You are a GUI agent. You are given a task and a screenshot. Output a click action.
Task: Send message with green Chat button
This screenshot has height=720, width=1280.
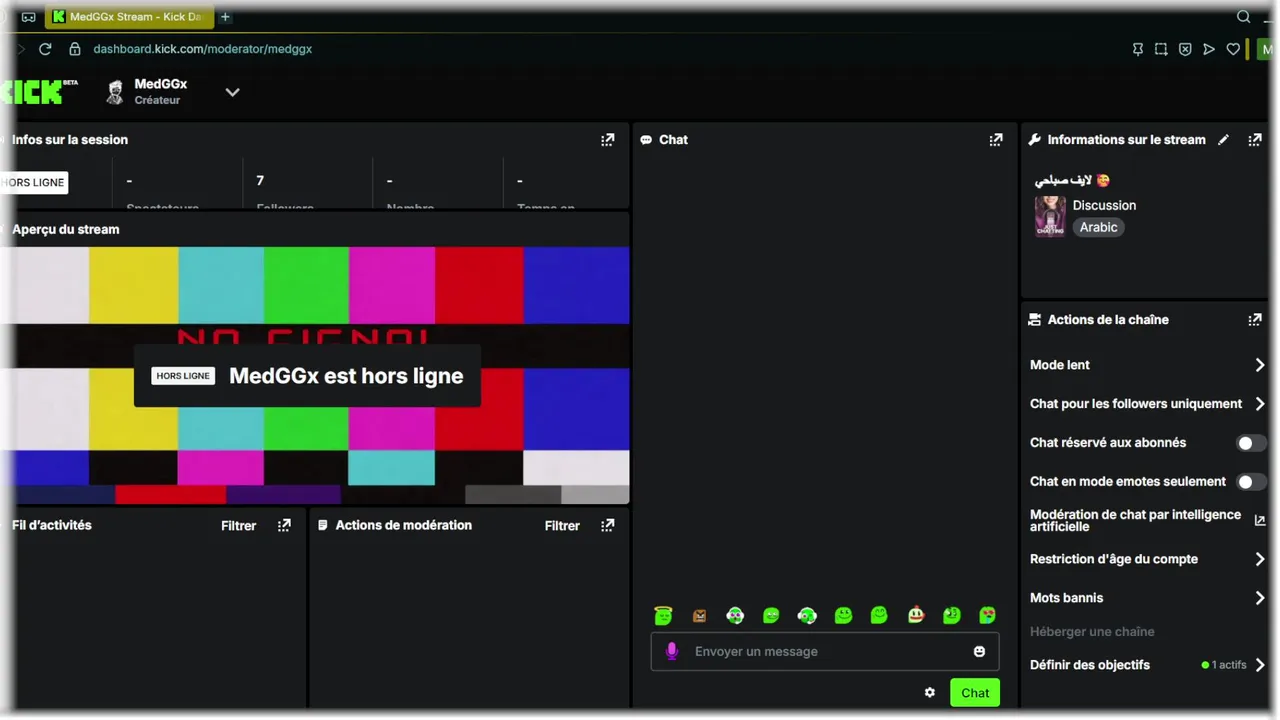974,693
